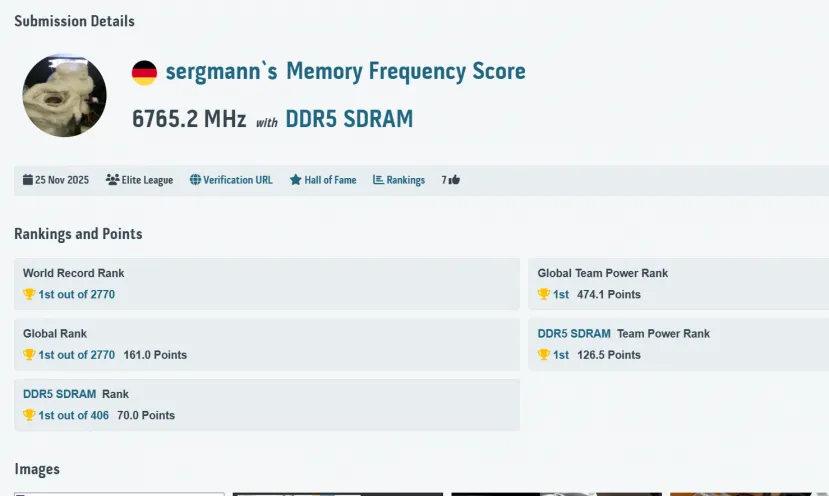Open the DDR5 SDRAM hardware heading link
Screen dimensions: 829x496
coord(349,119)
